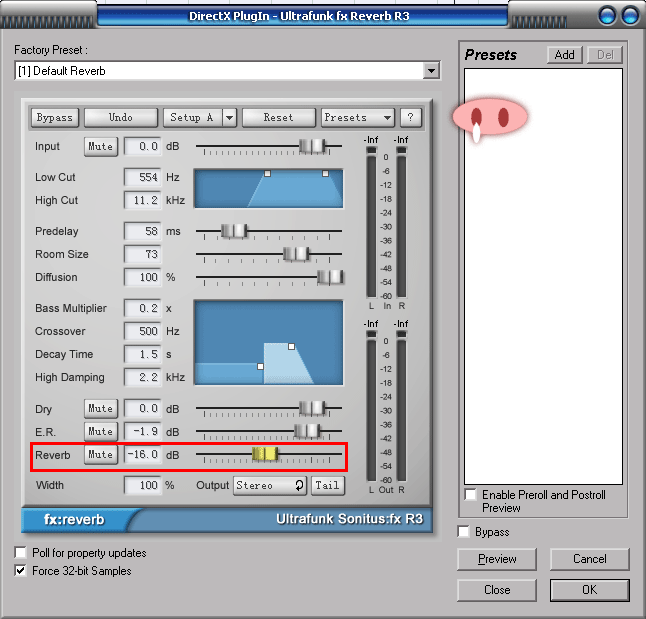646x619 pixels.
Task: Click the High Cut handle in filter graph
Action: tap(325, 174)
